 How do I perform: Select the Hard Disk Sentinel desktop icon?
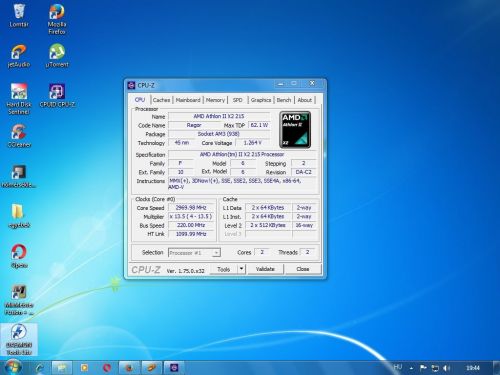coord(19,99)
